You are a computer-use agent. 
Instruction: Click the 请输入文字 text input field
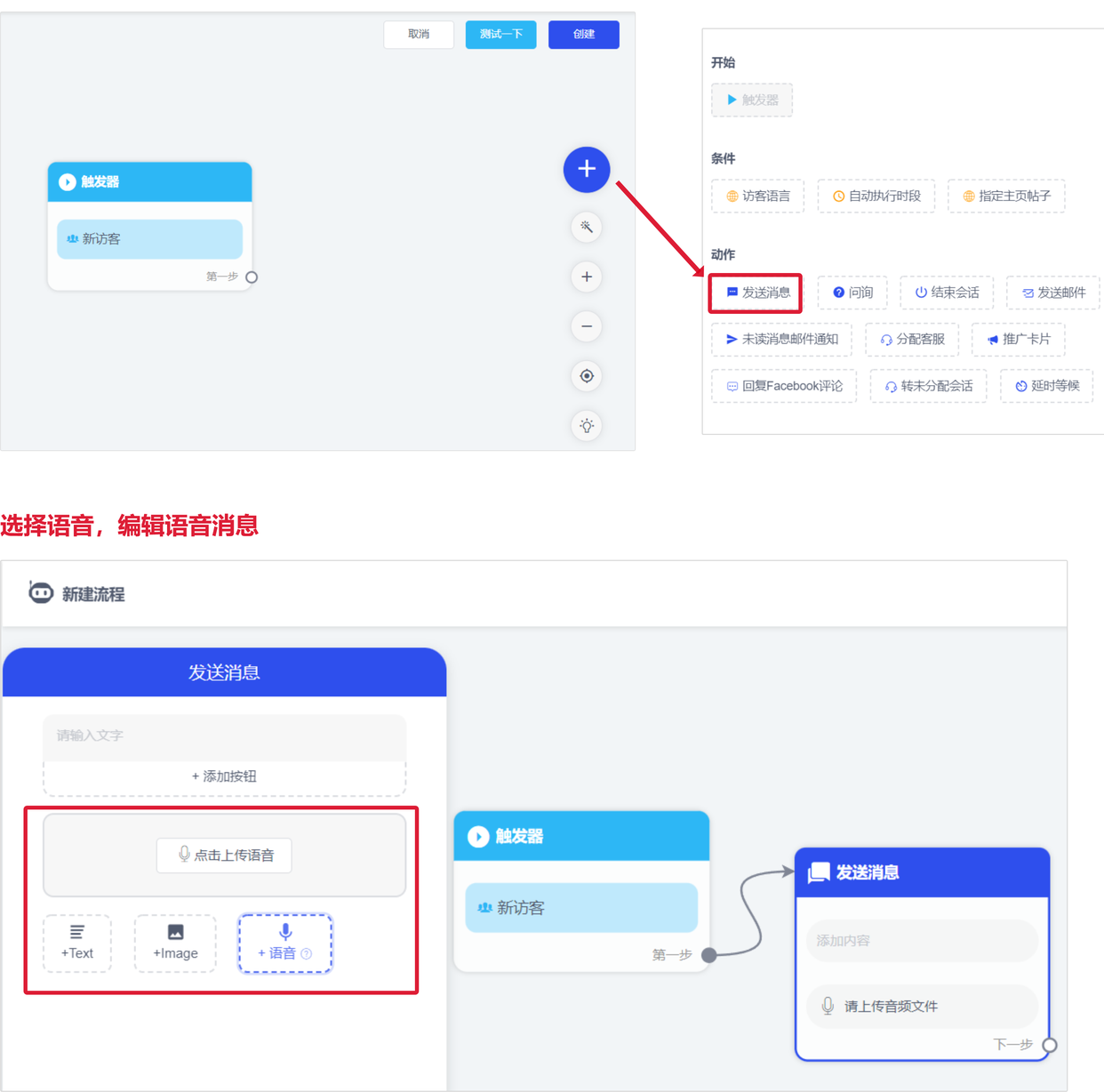[225, 736]
